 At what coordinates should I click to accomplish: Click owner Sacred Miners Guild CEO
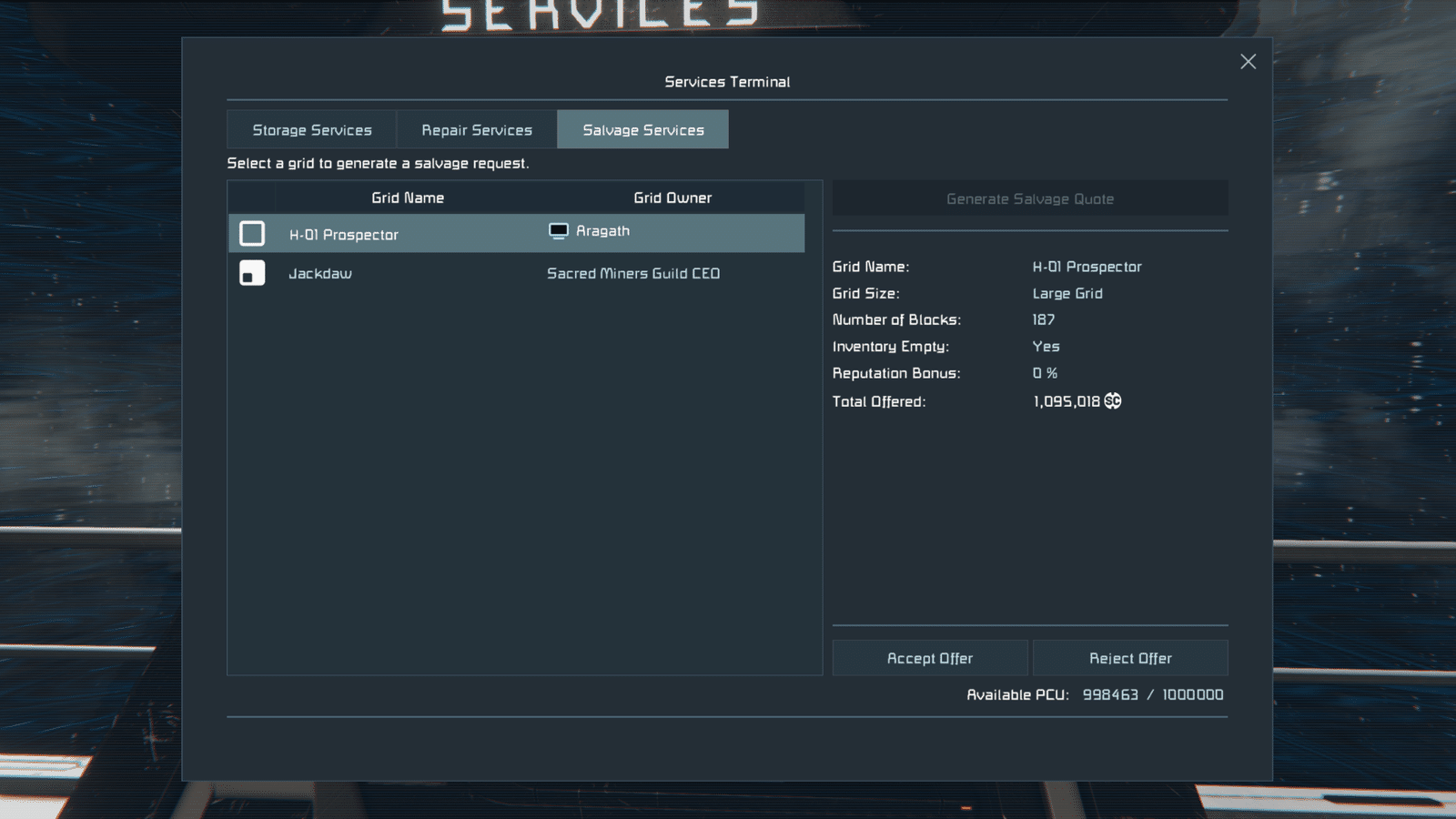coord(633,273)
